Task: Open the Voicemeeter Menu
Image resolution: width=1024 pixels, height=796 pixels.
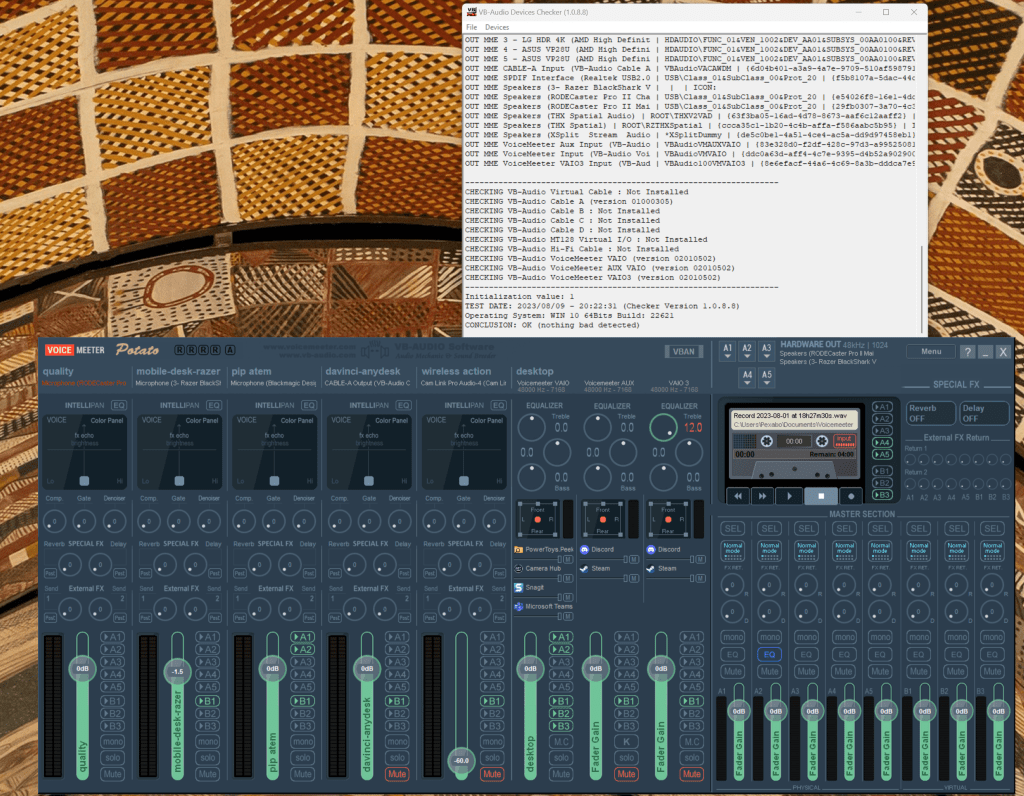Action: 931,351
